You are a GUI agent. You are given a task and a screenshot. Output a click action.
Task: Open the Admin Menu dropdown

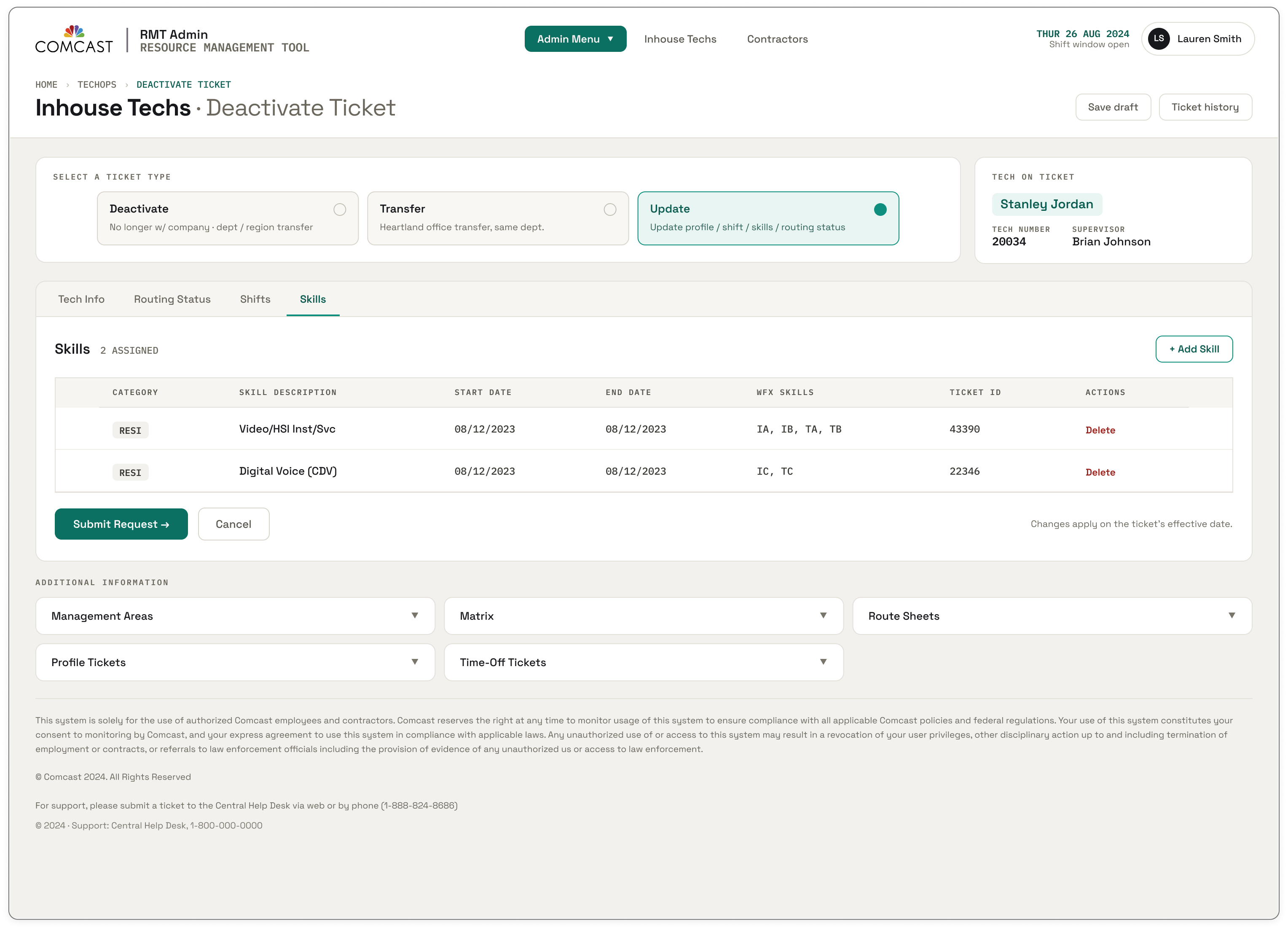click(575, 39)
